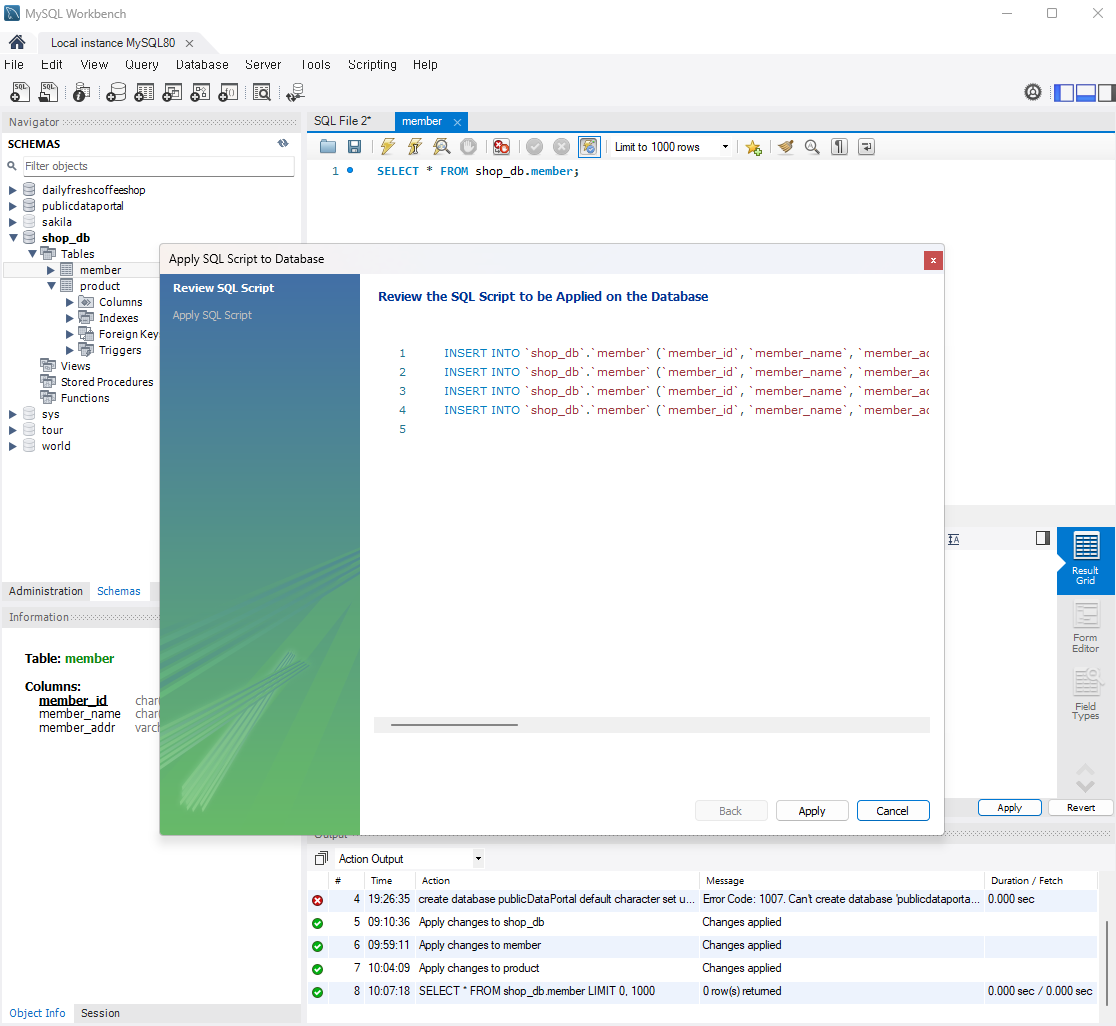This screenshot has height=1026, width=1116.
Task: Open find panel magnifier icon
Action: pyautogui.click(x=812, y=147)
